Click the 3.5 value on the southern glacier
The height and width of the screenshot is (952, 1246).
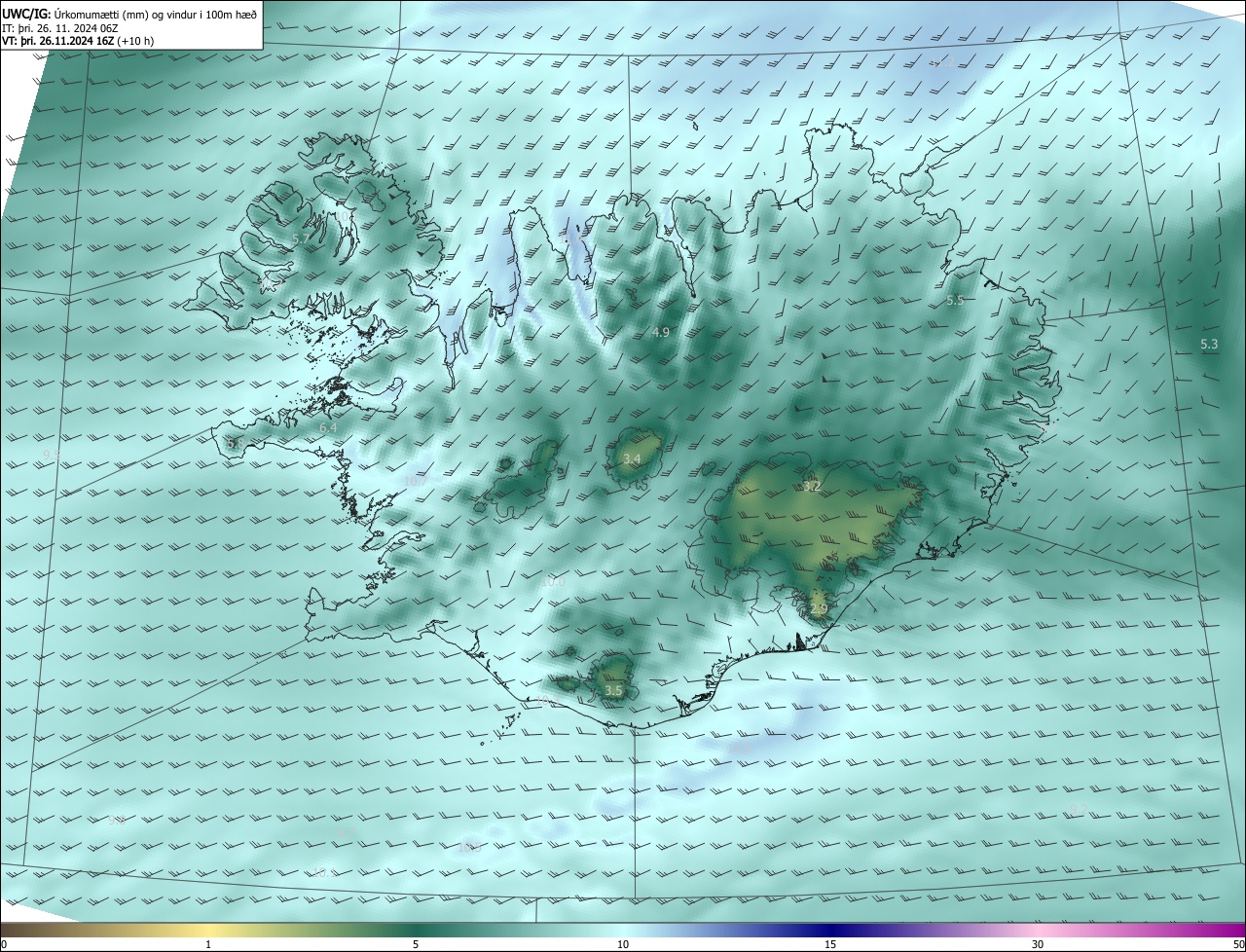[x=613, y=690]
